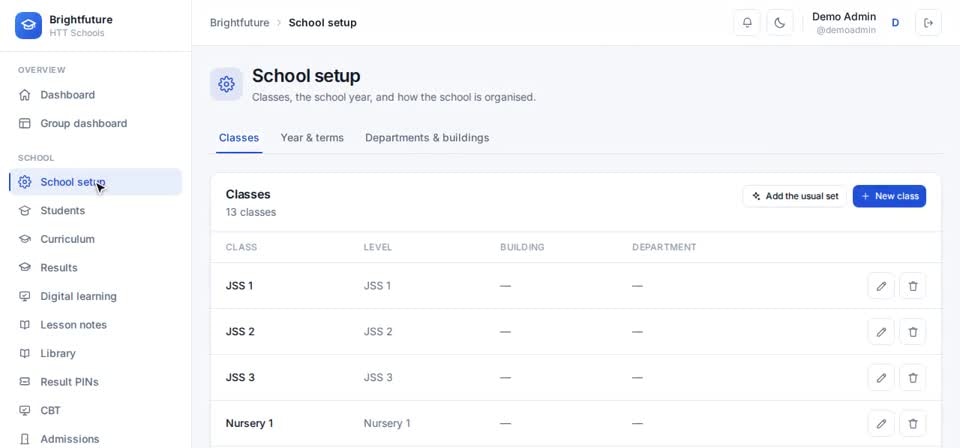Viewport: 960px width, 448px height.
Task: Click CBT monitor icon in sidebar
Action: point(24,411)
